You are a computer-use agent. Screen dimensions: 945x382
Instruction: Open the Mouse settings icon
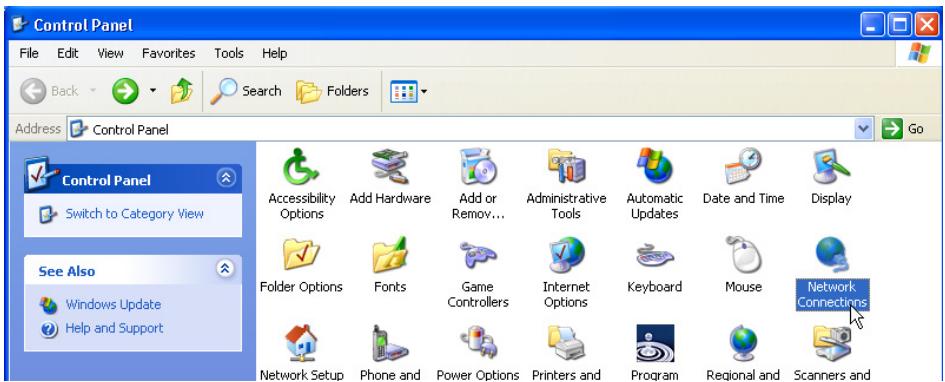pos(743,255)
